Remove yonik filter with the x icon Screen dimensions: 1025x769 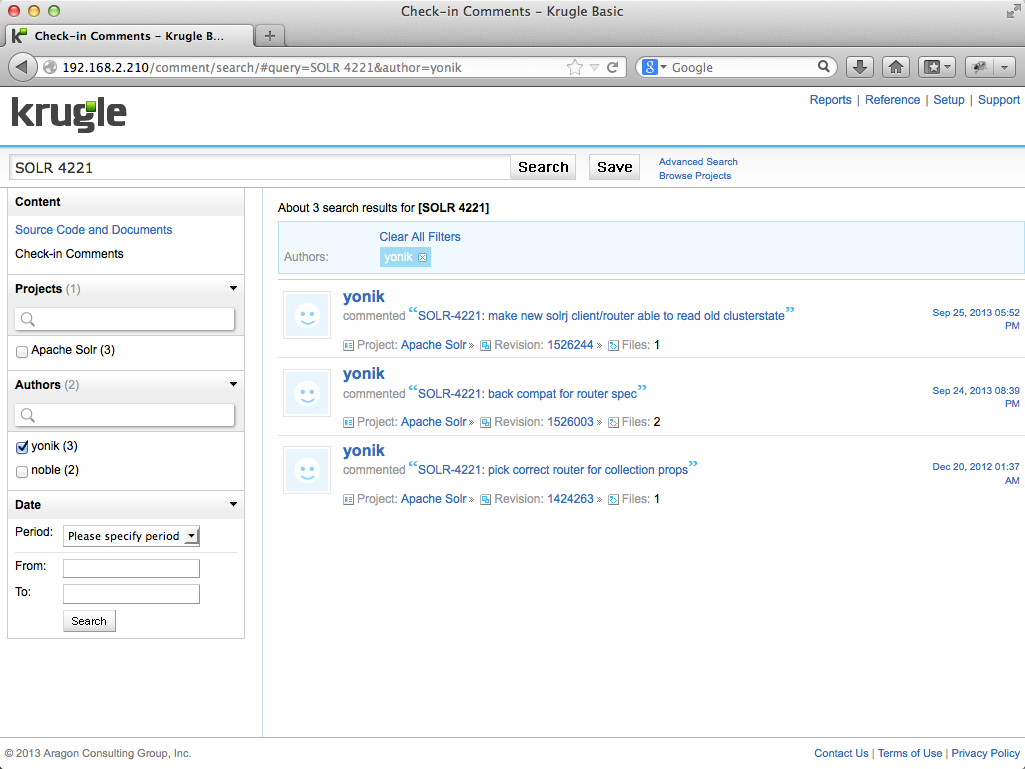click(x=422, y=258)
